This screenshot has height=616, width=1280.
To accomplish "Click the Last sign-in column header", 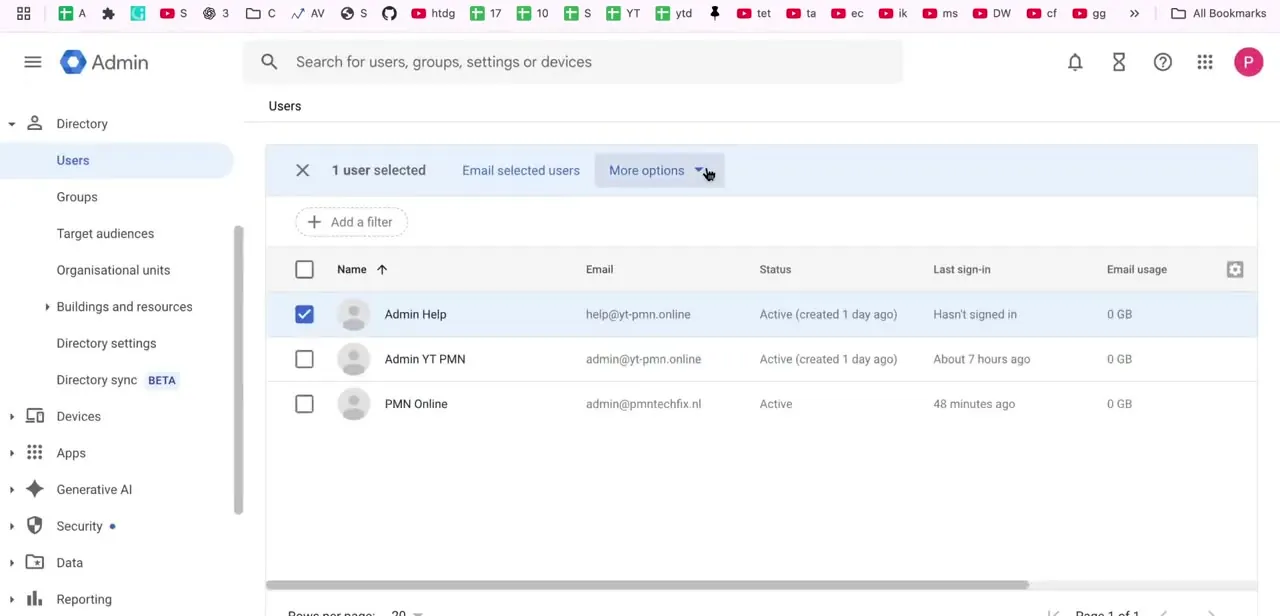I will click(x=962, y=269).
